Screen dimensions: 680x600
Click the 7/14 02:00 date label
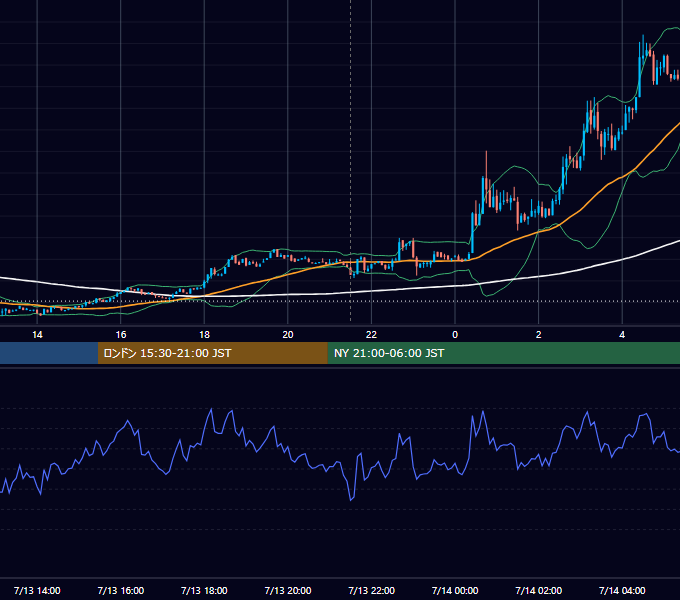(539, 590)
